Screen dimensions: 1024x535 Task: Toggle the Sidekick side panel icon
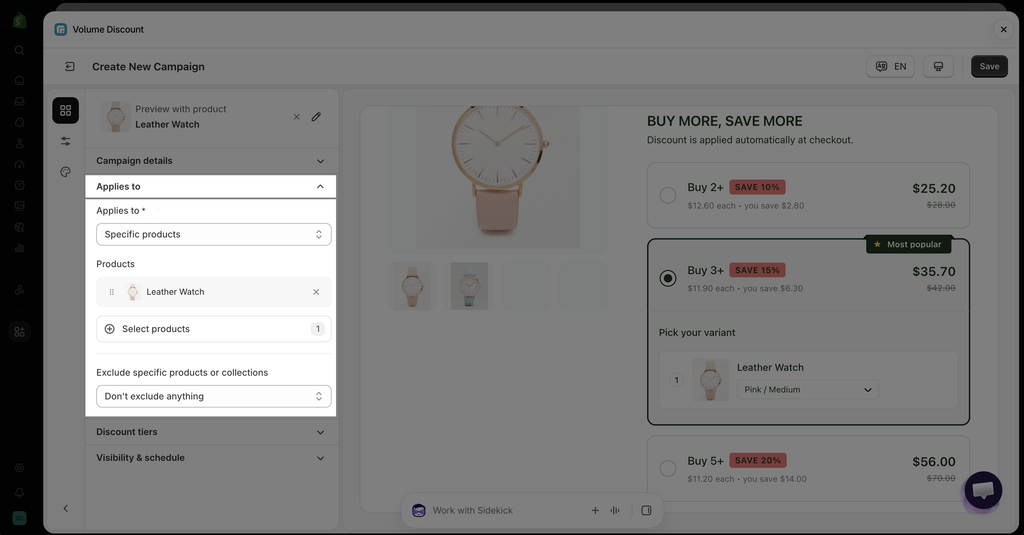pyautogui.click(x=647, y=510)
